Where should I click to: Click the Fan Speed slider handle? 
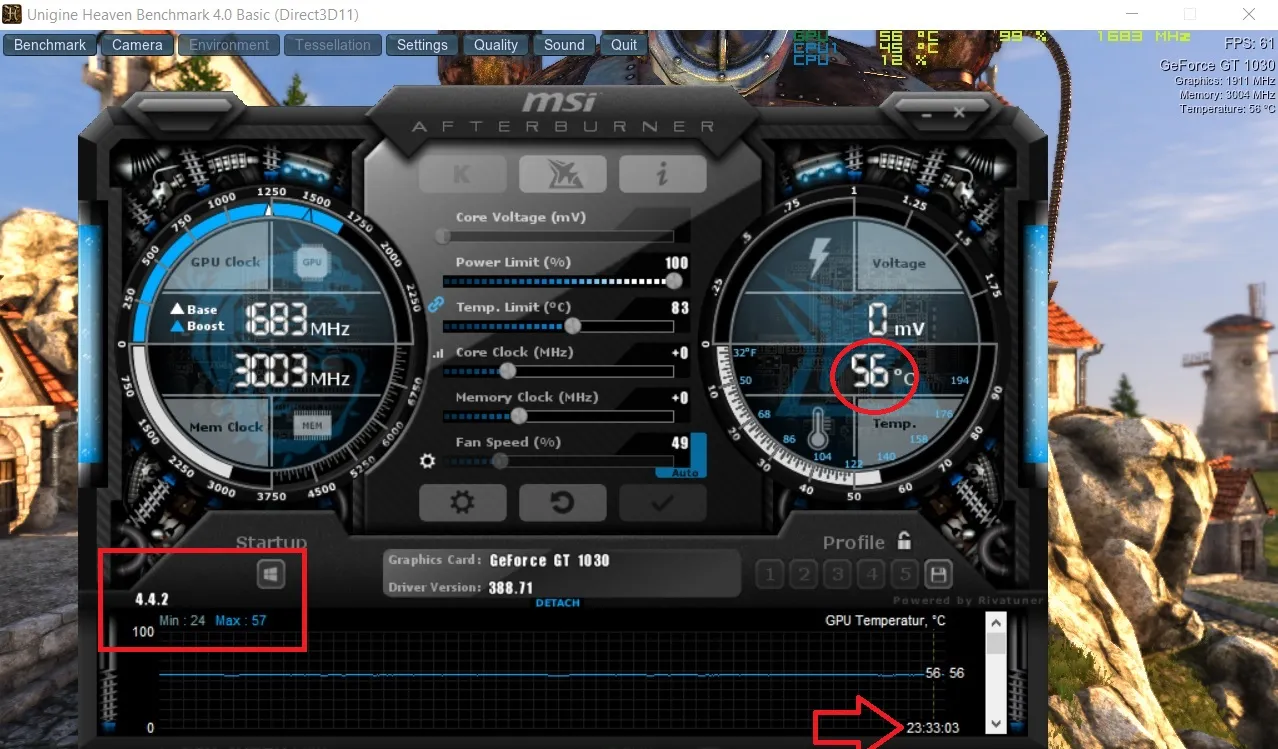tap(499, 461)
